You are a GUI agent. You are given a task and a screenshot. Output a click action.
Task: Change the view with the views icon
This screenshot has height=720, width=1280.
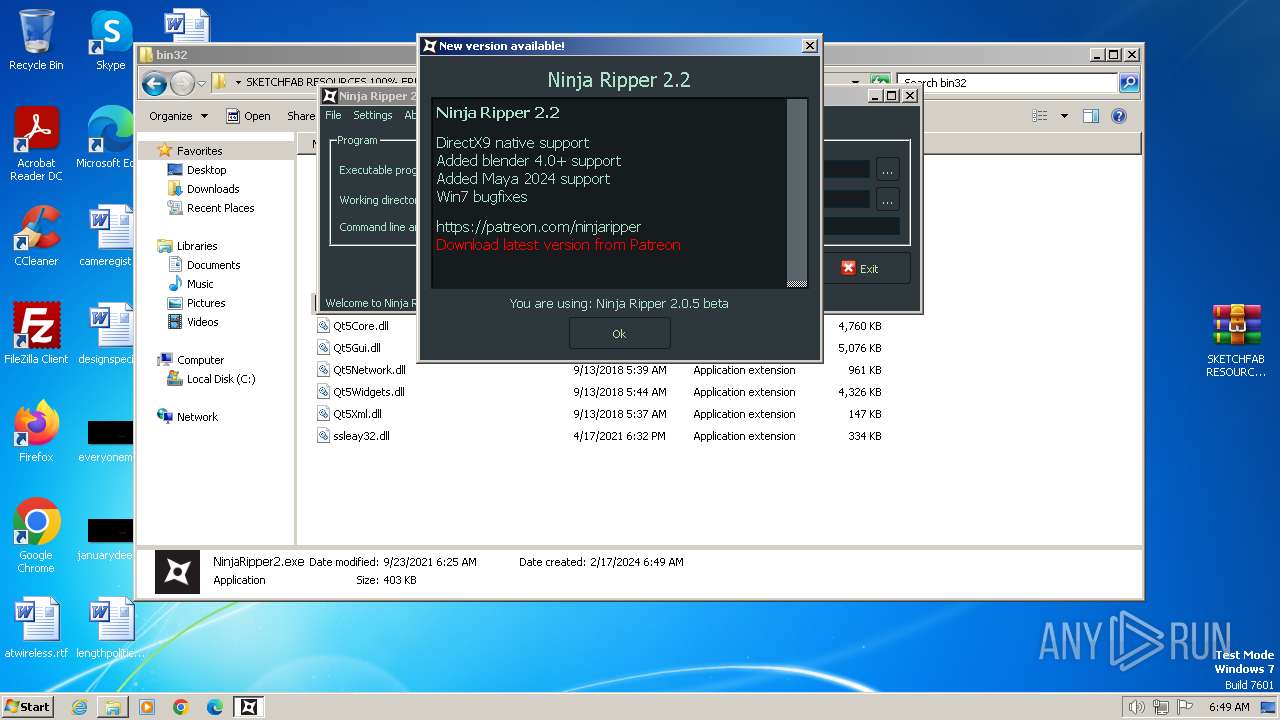(1040, 116)
